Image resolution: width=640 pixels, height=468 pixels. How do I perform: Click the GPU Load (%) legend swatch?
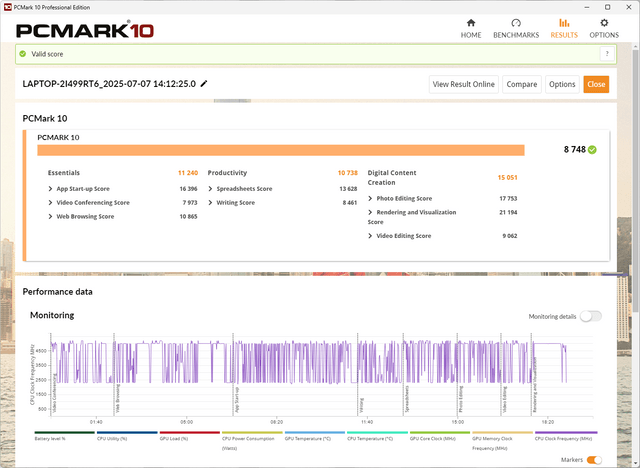[x=189, y=433]
